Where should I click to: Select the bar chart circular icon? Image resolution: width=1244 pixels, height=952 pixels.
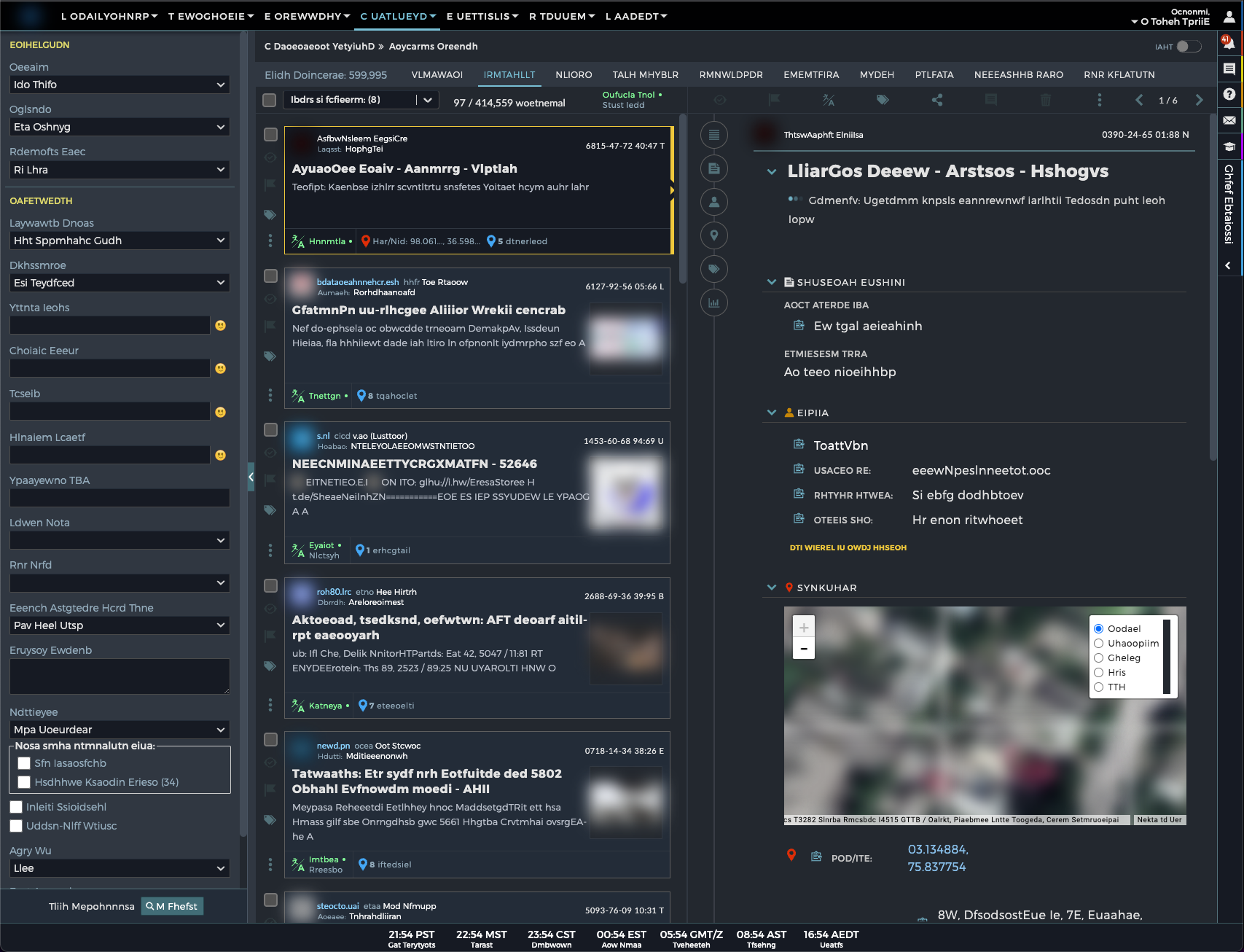coord(714,303)
